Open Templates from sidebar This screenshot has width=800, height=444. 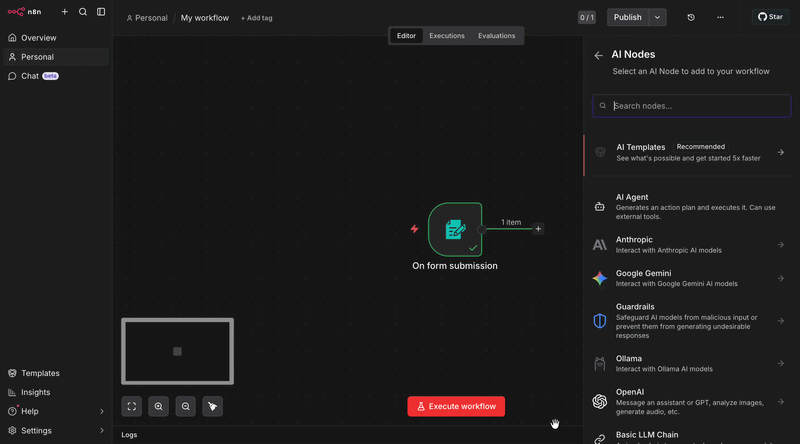point(56,373)
